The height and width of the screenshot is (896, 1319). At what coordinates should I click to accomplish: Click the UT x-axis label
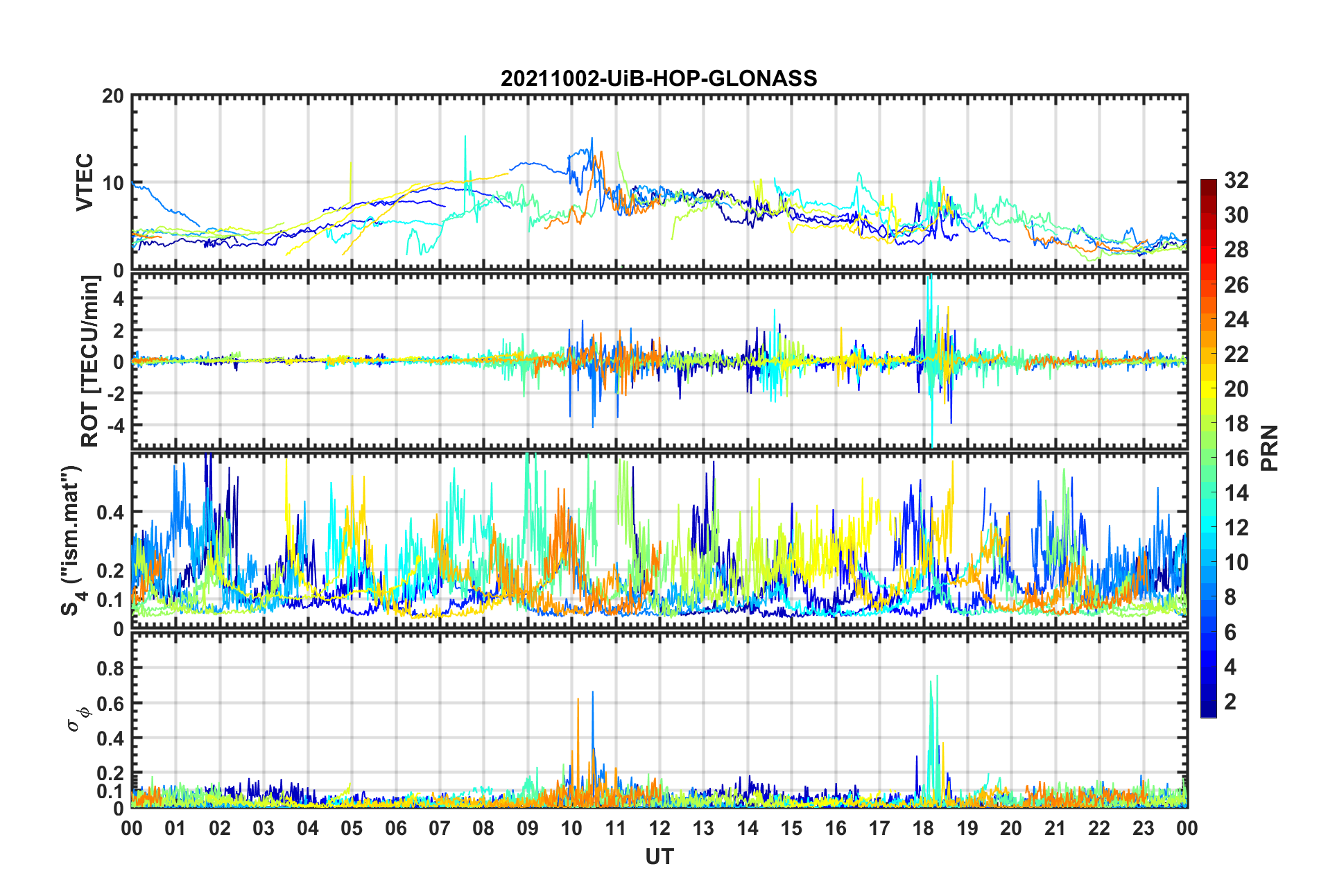click(659, 857)
